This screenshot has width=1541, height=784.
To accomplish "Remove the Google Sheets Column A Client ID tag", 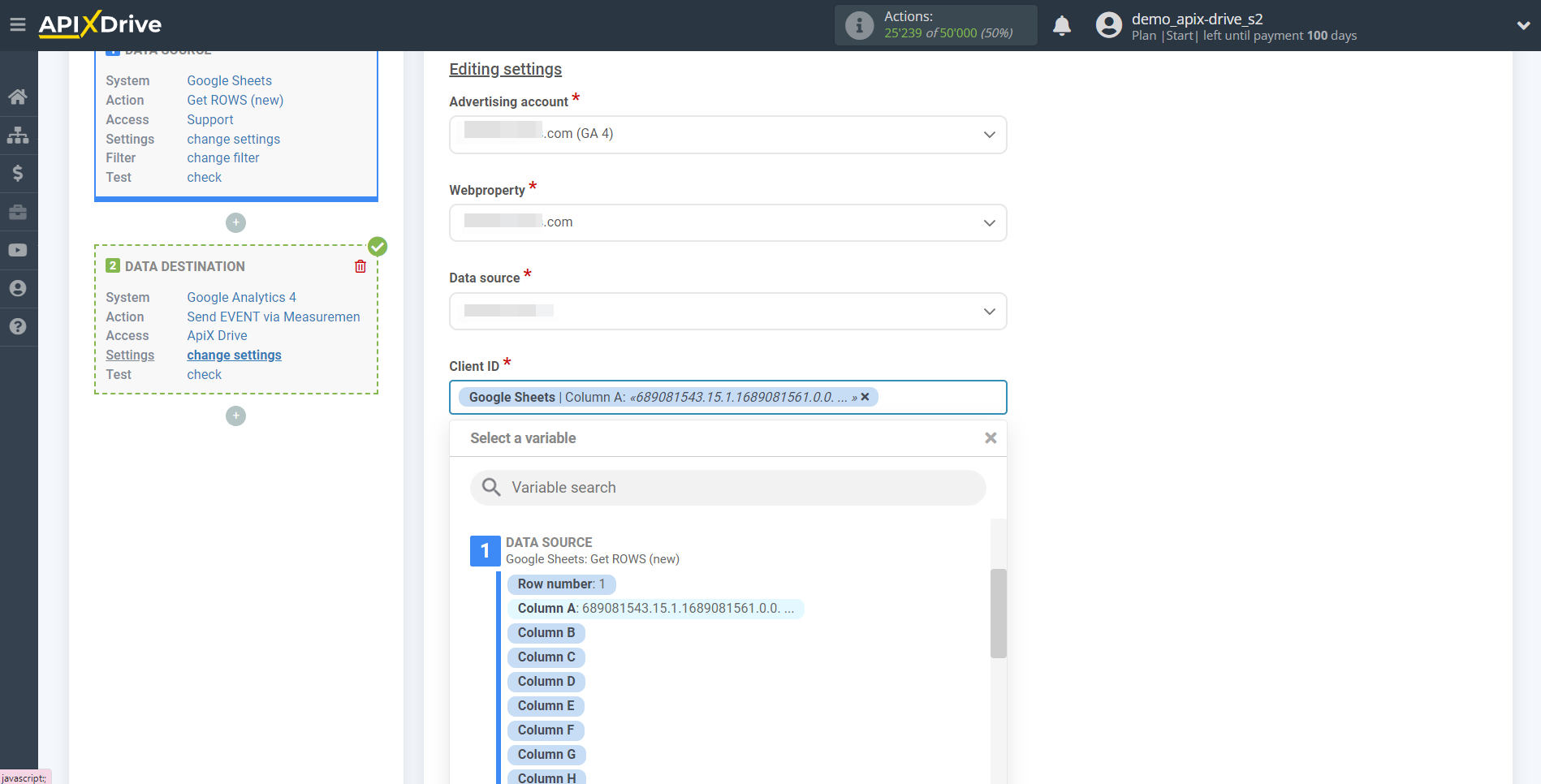I will pos(865,397).
